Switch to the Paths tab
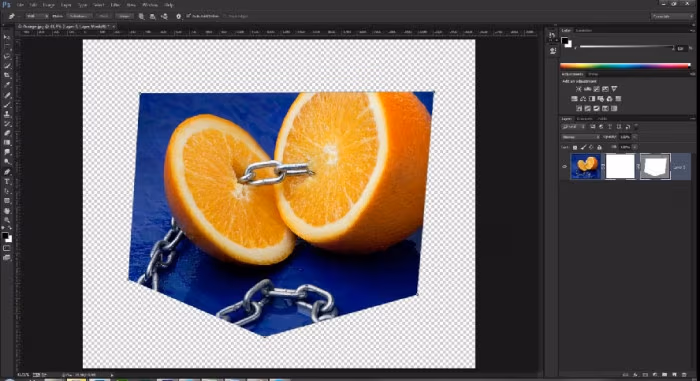This screenshot has width=700, height=381. [602, 119]
